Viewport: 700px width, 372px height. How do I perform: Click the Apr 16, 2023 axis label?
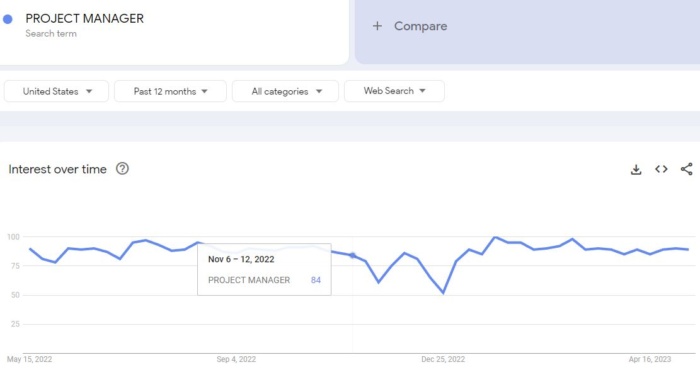click(x=650, y=359)
